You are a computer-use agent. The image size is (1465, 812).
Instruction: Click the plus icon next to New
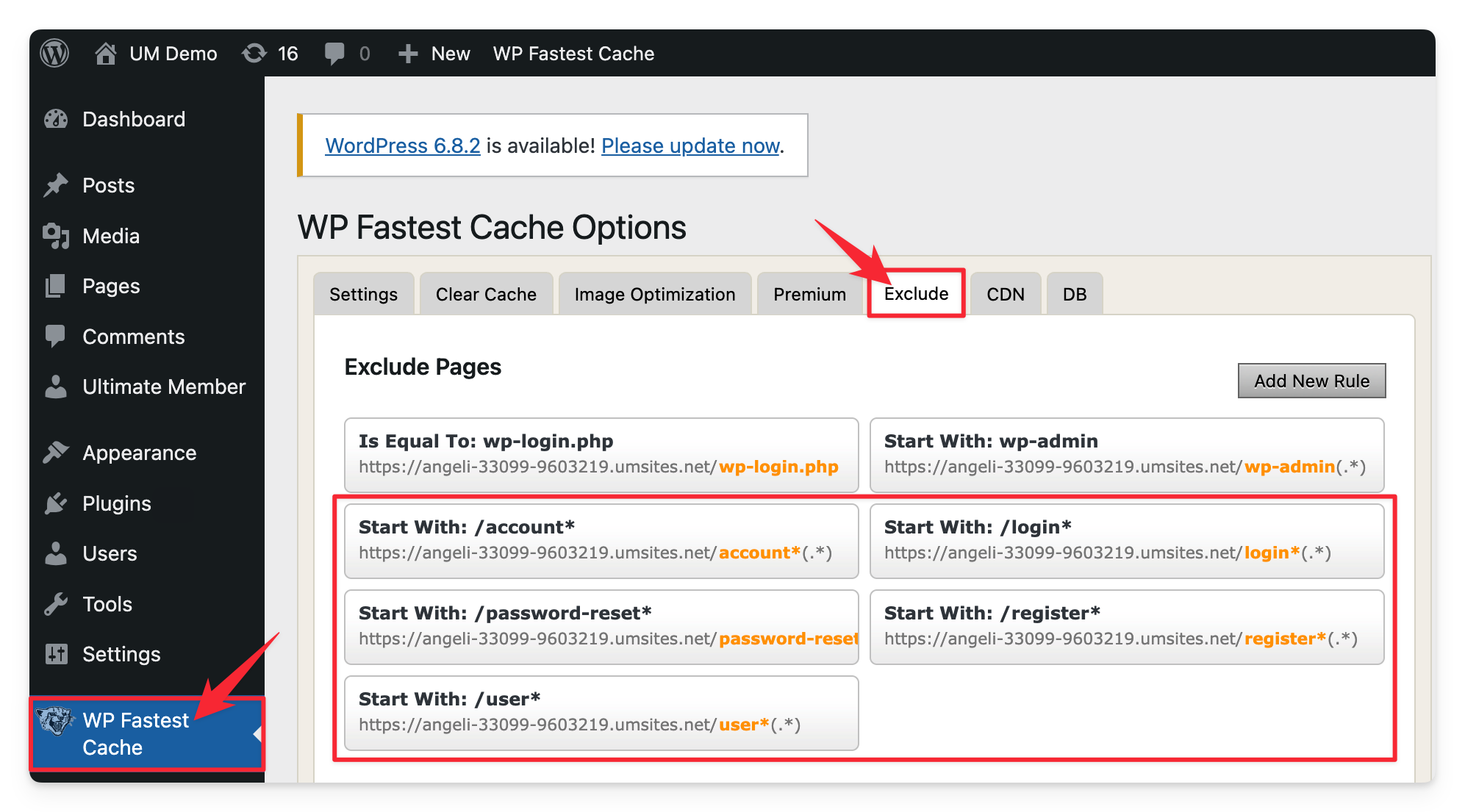(408, 54)
